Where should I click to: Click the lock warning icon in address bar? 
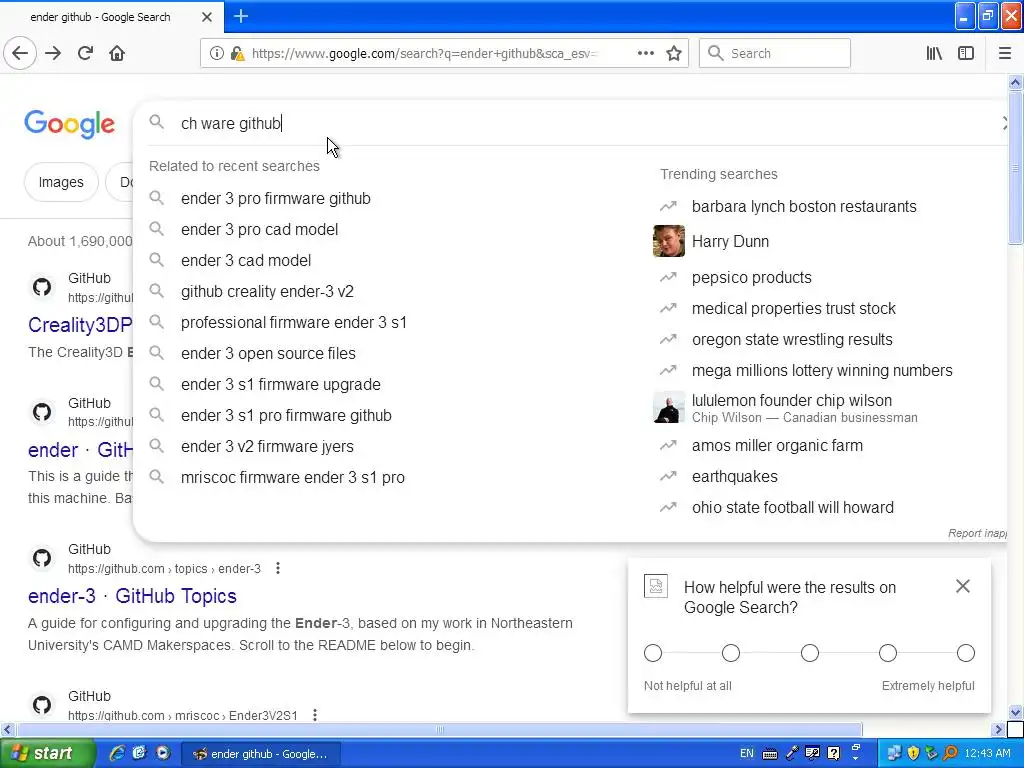(237, 54)
